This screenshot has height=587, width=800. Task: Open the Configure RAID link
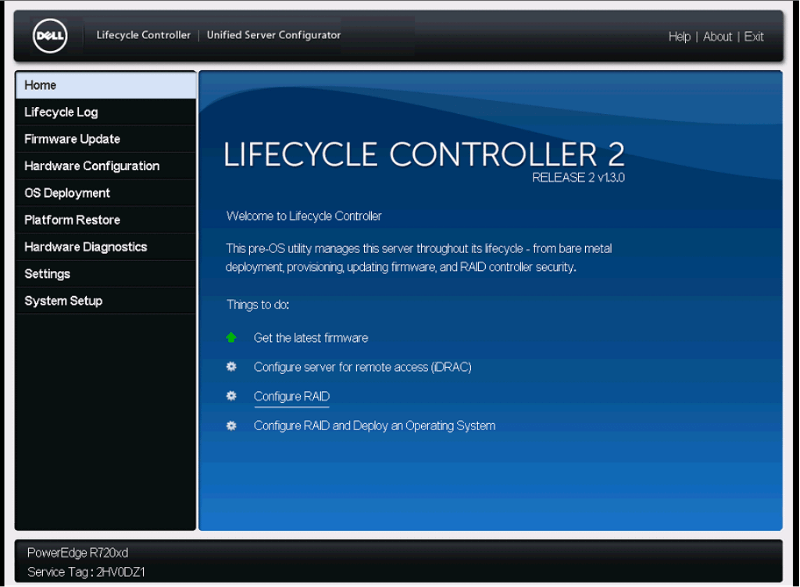coord(290,396)
